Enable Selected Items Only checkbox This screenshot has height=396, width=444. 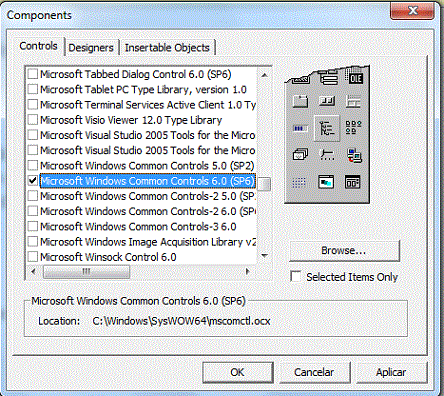[x=296, y=277]
